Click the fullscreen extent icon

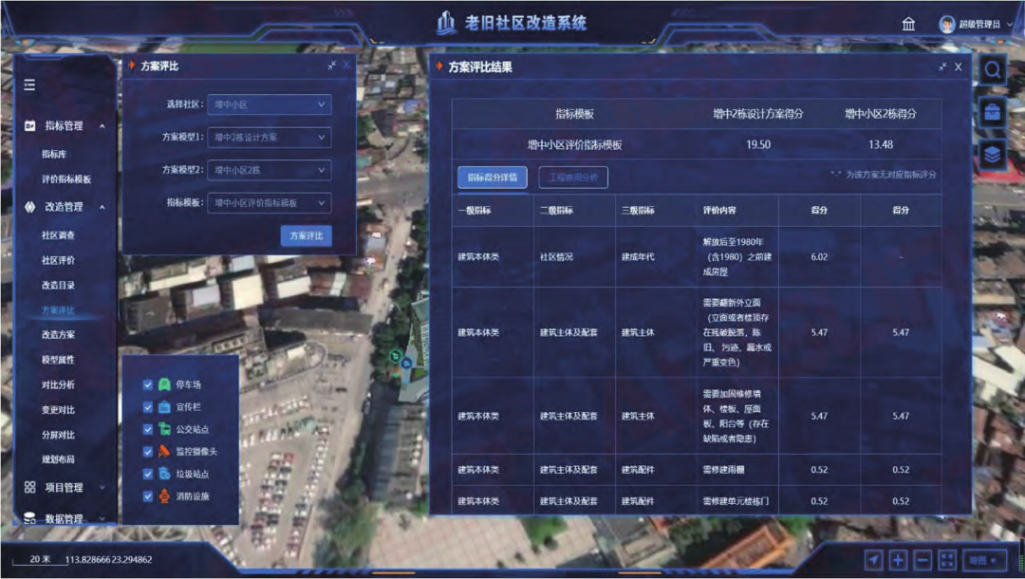947,560
